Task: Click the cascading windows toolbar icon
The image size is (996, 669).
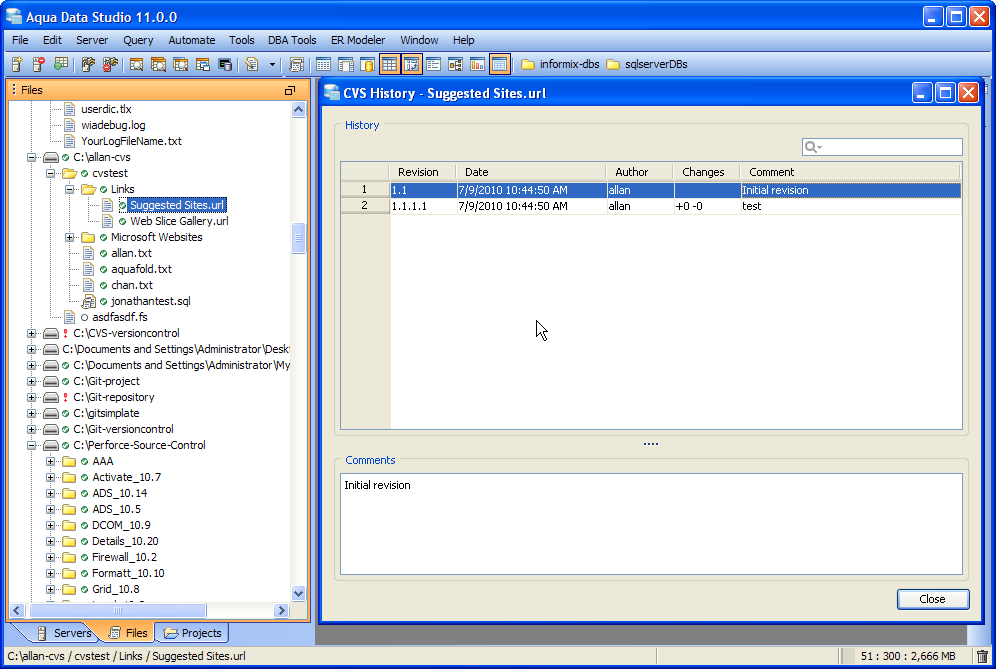Action: 203,64
